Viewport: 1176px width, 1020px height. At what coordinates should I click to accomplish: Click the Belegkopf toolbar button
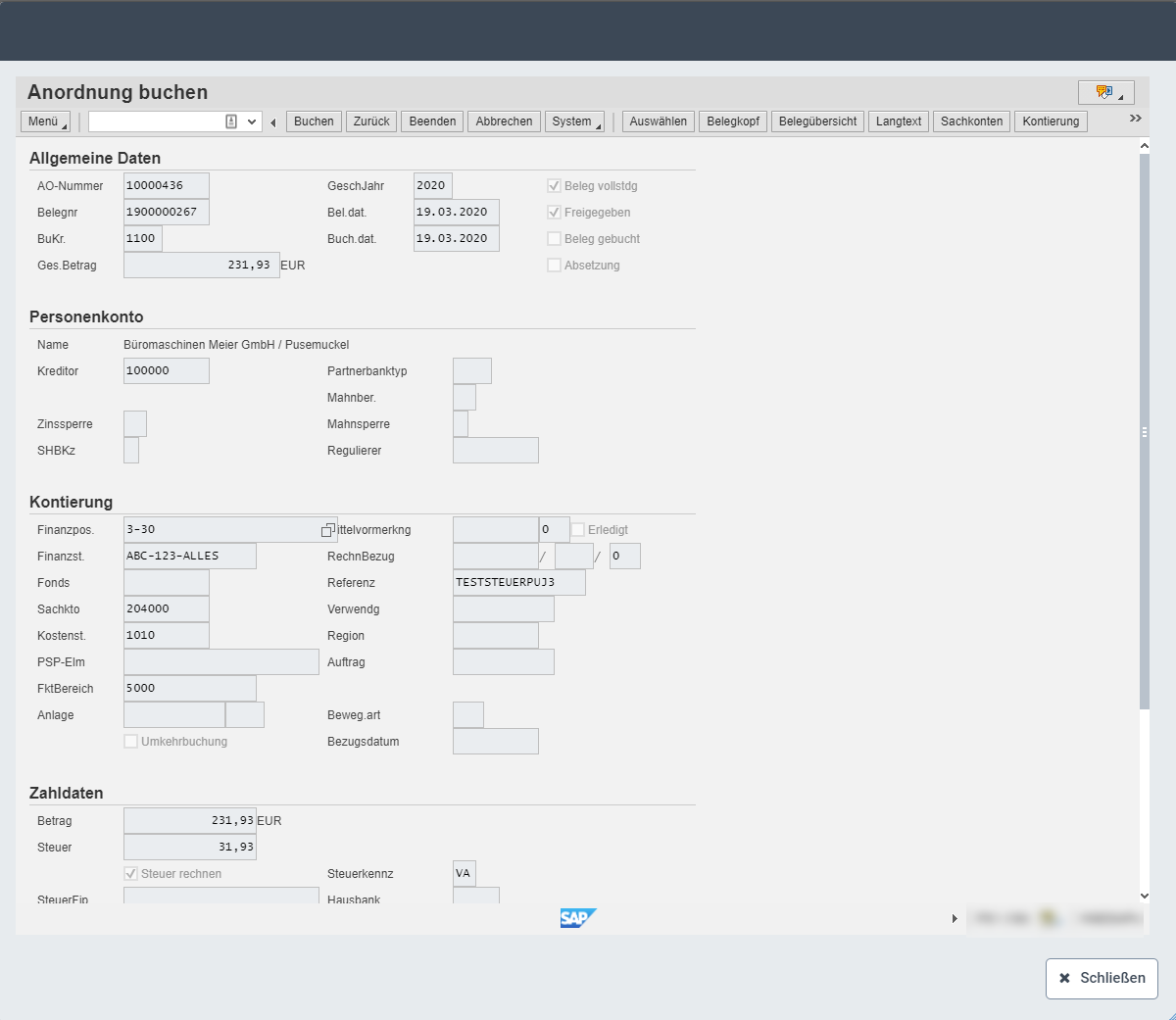pyautogui.click(x=733, y=121)
